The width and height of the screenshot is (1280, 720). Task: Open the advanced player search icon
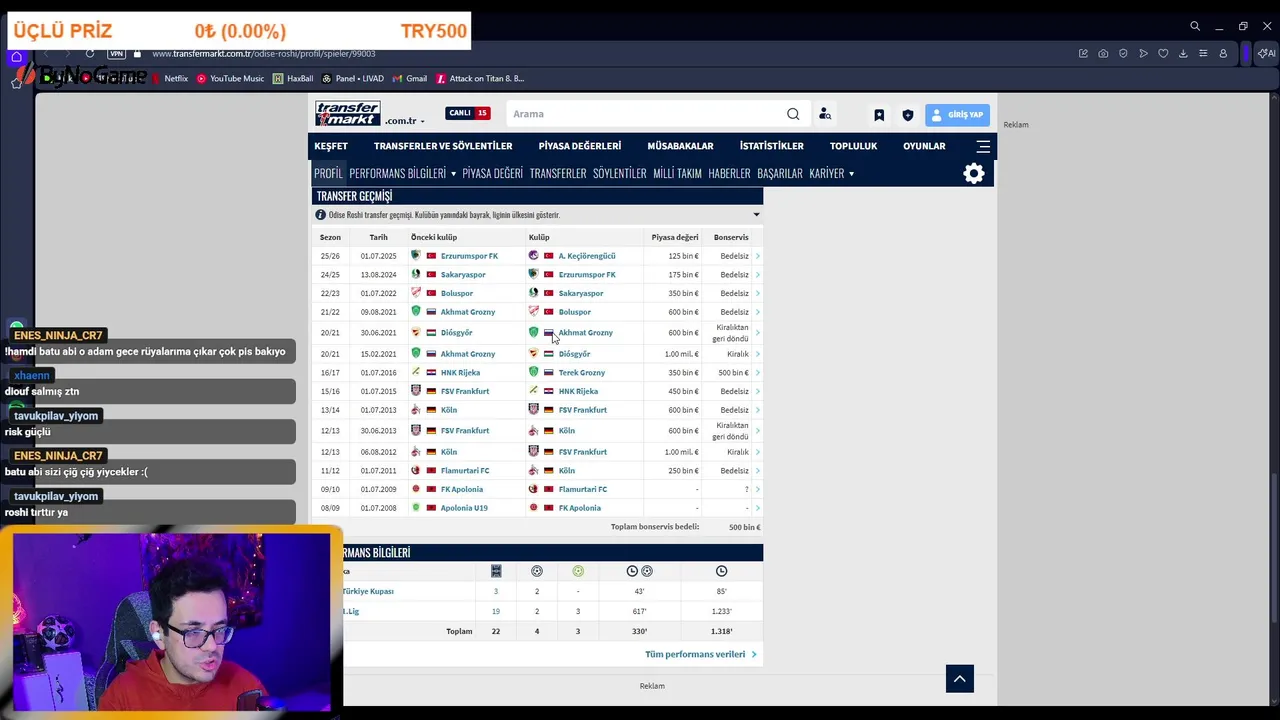825,114
